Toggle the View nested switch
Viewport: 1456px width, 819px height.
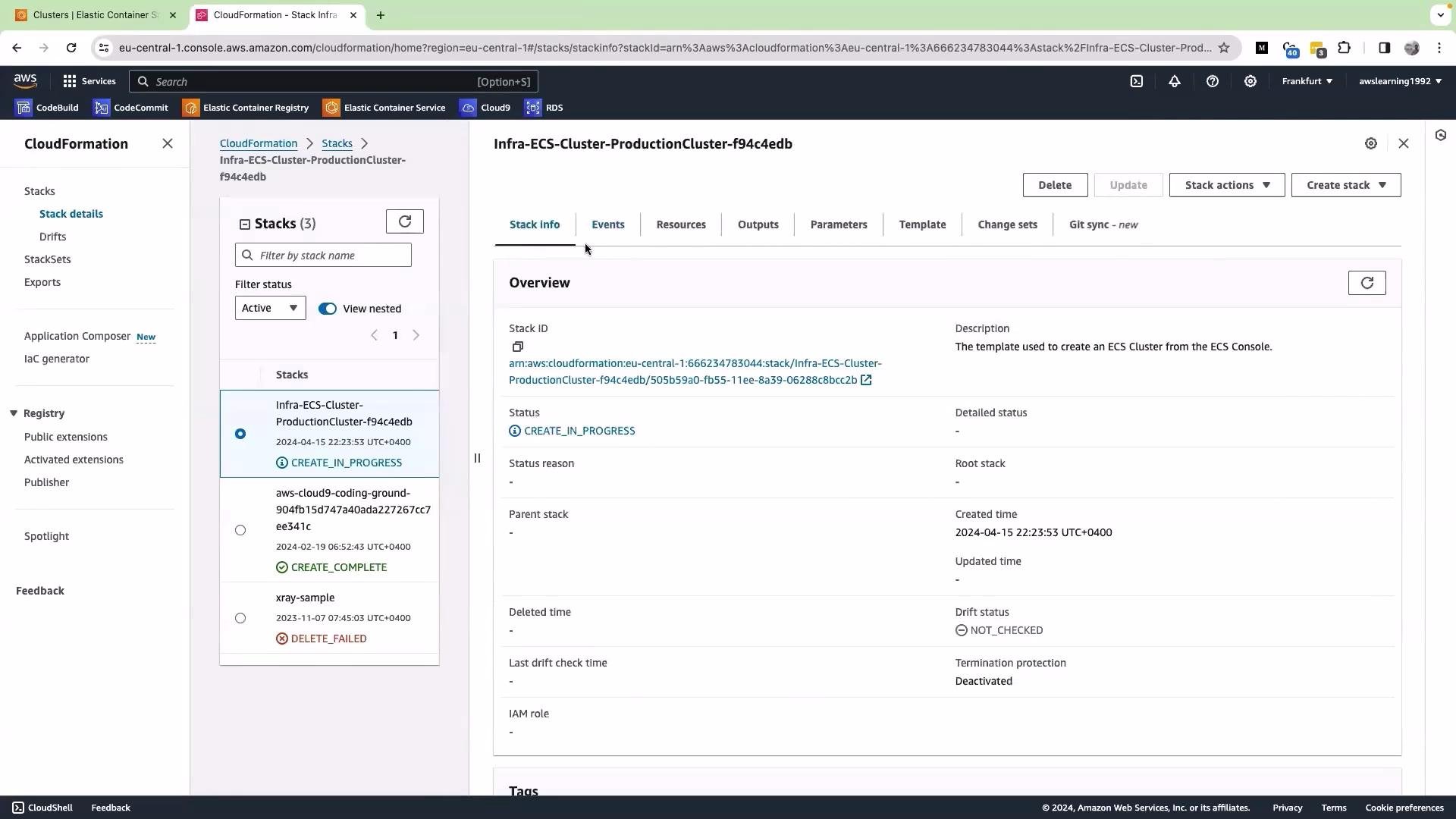pos(328,309)
